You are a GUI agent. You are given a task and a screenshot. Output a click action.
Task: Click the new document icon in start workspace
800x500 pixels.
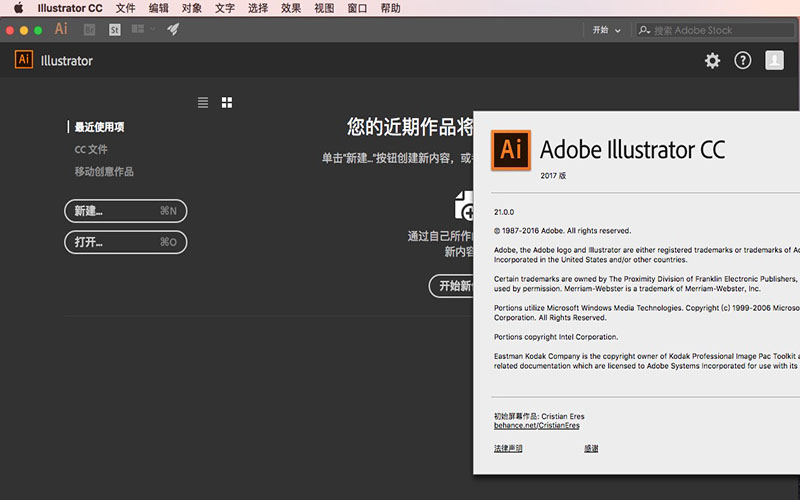point(464,206)
